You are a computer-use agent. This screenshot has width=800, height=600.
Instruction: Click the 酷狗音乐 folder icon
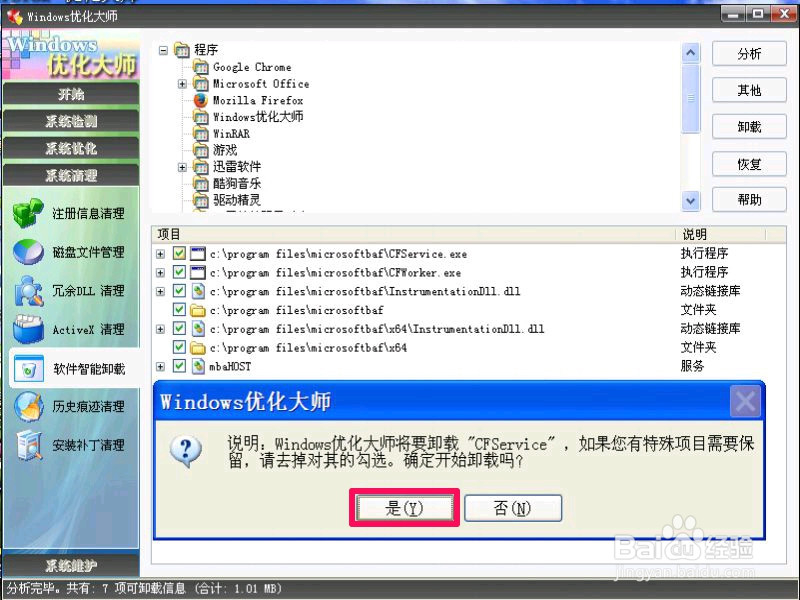[x=201, y=184]
